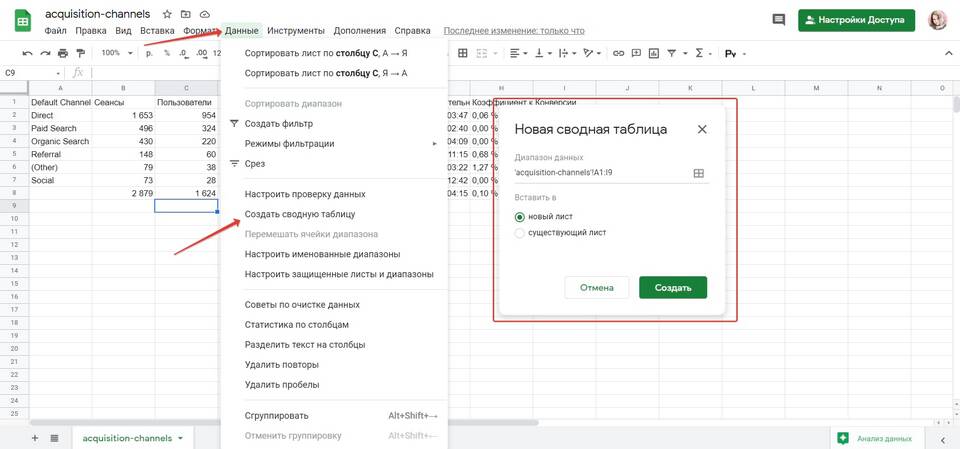Select the 'Paid Search' cell
960x449 pixels.
61,128
